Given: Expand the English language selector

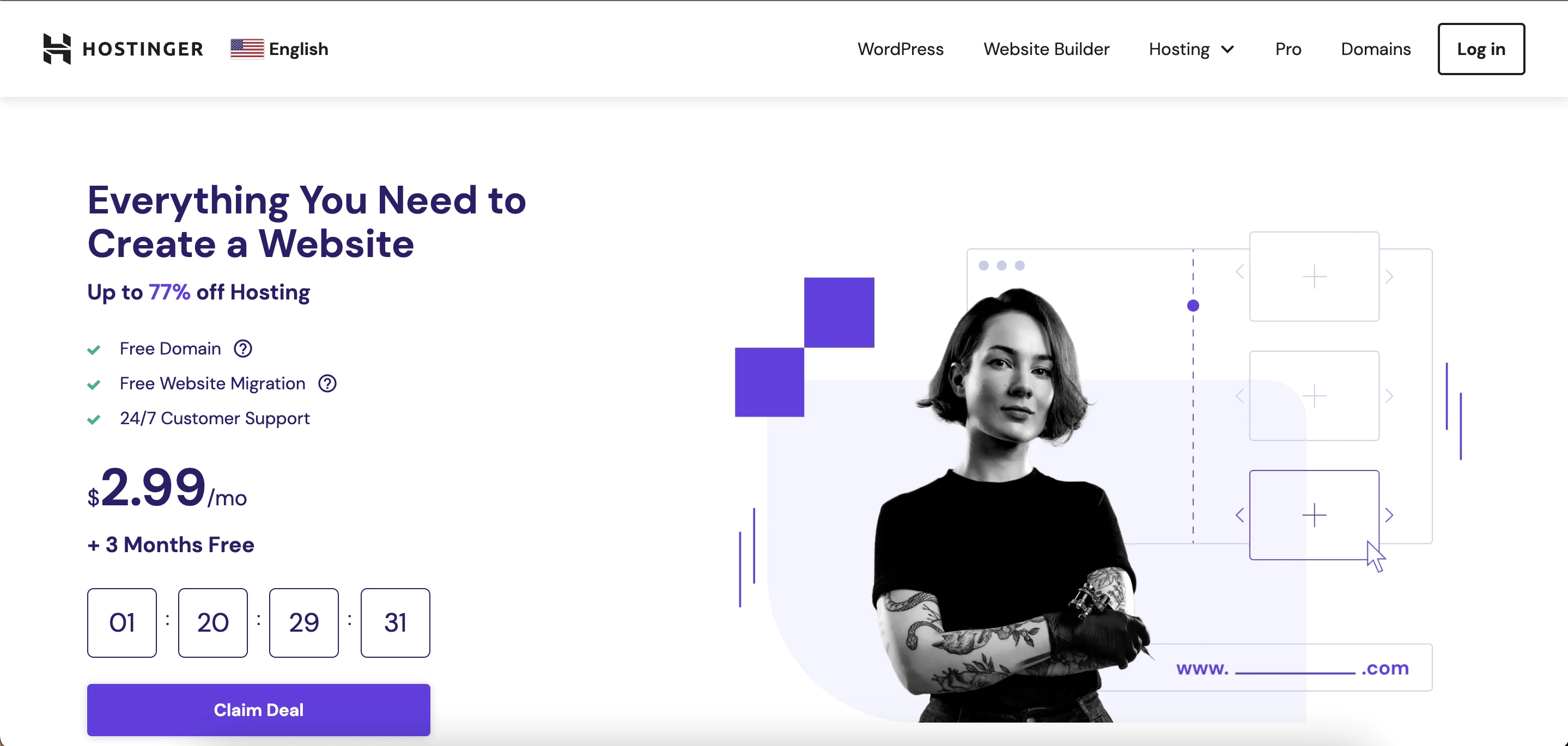Looking at the screenshot, I should tap(279, 47).
